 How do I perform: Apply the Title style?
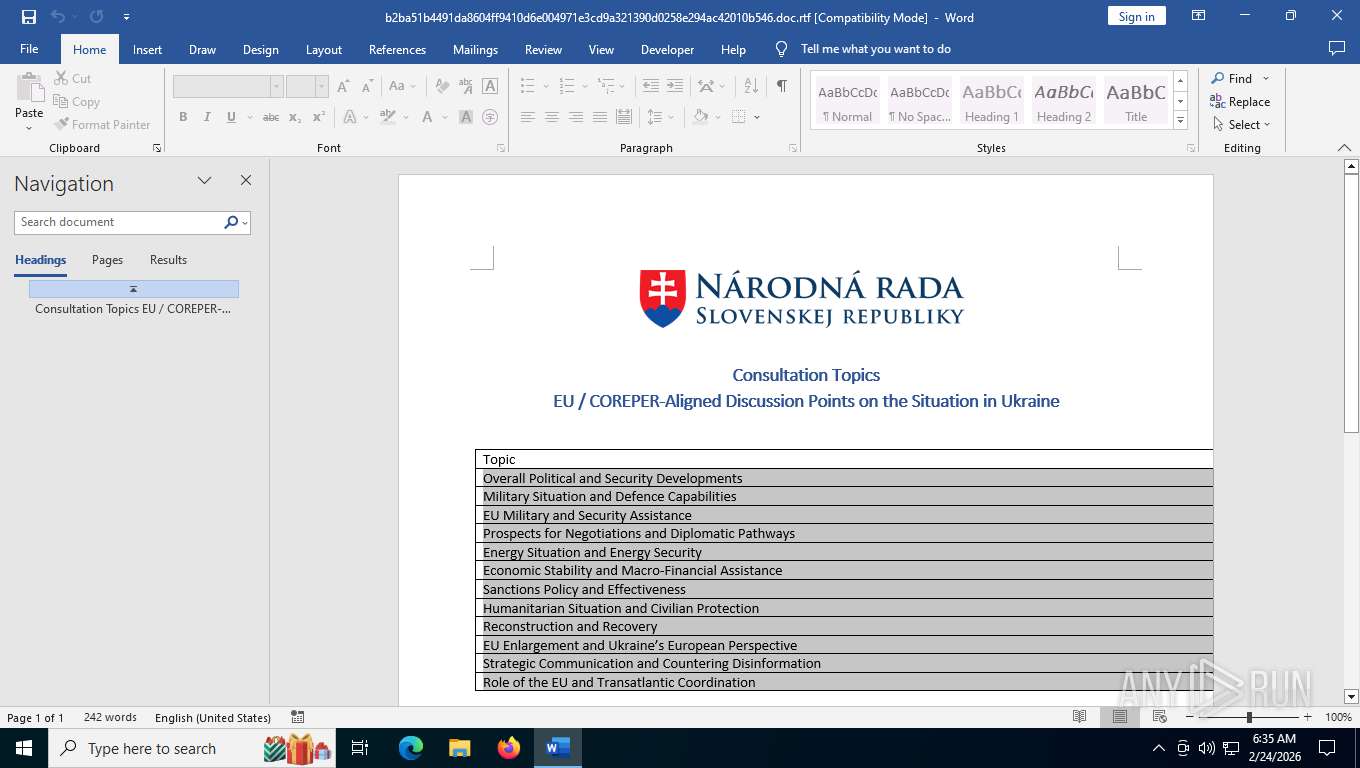(1136, 101)
